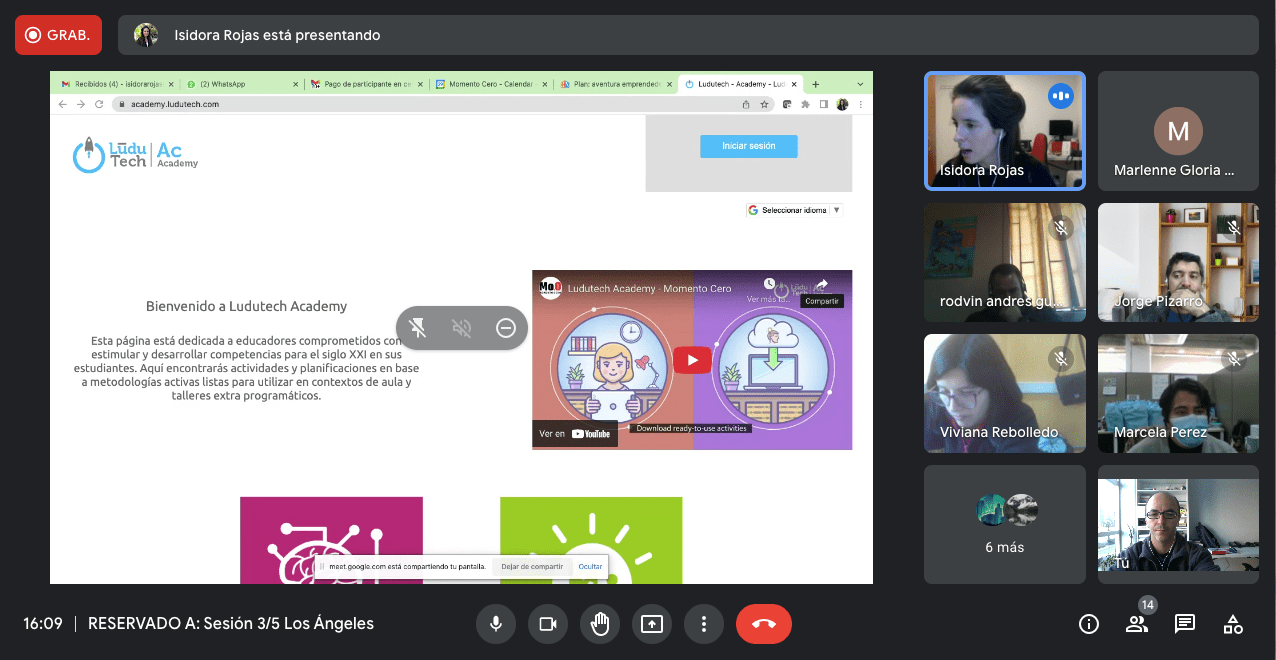Bookmark the page with the star icon

764,104
